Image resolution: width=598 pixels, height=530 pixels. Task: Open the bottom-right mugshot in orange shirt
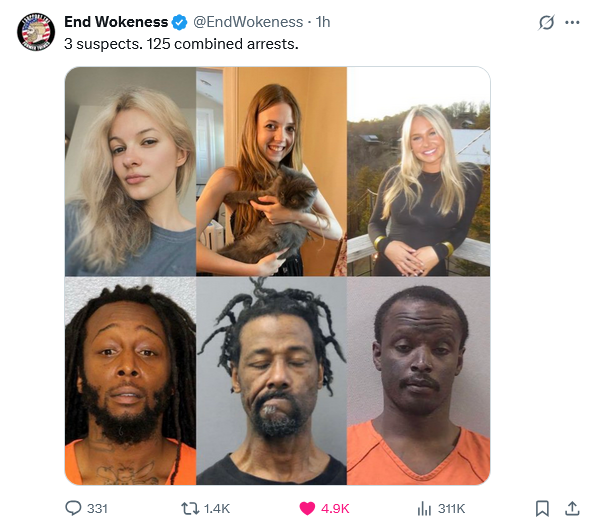418,381
